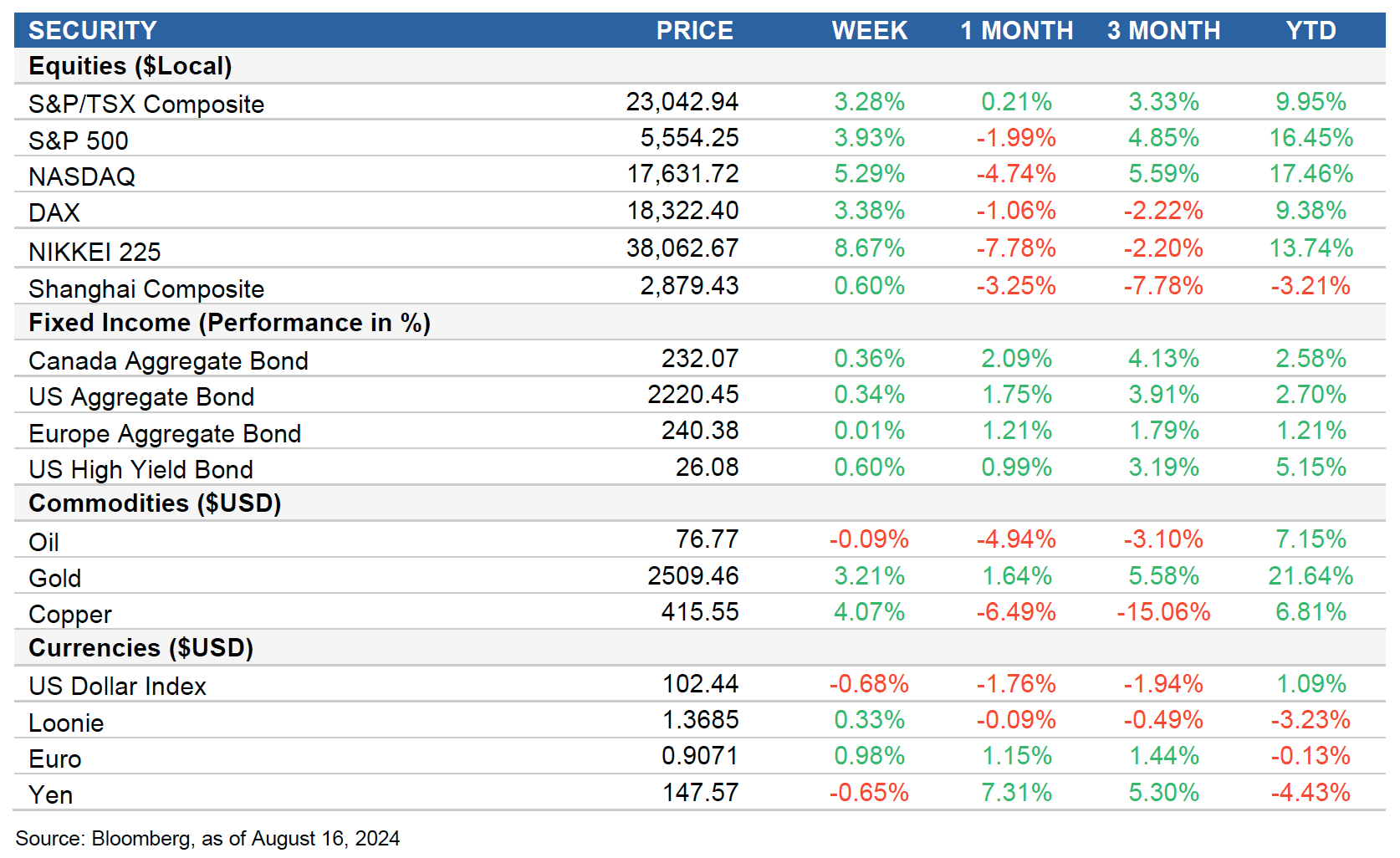Select the Shanghai Composite row label
Screen dimensions: 1400x858
coord(146,289)
